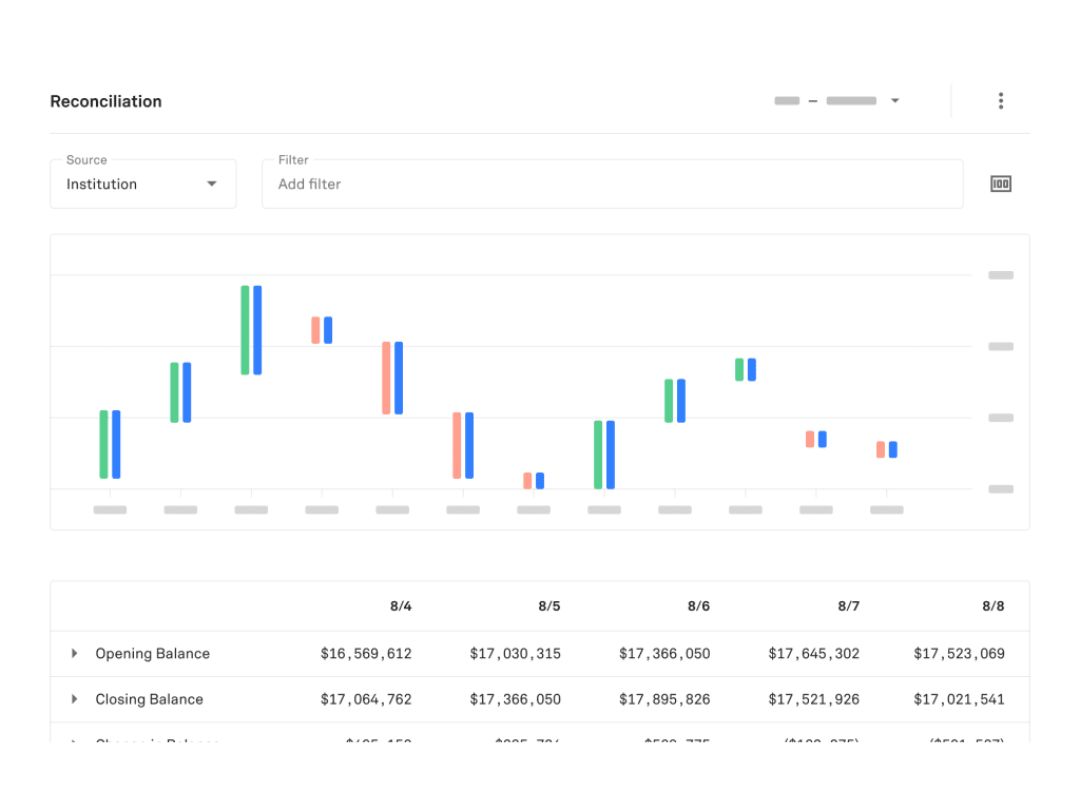
Task: Select the 8/8 column header
Action: click(x=993, y=606)
